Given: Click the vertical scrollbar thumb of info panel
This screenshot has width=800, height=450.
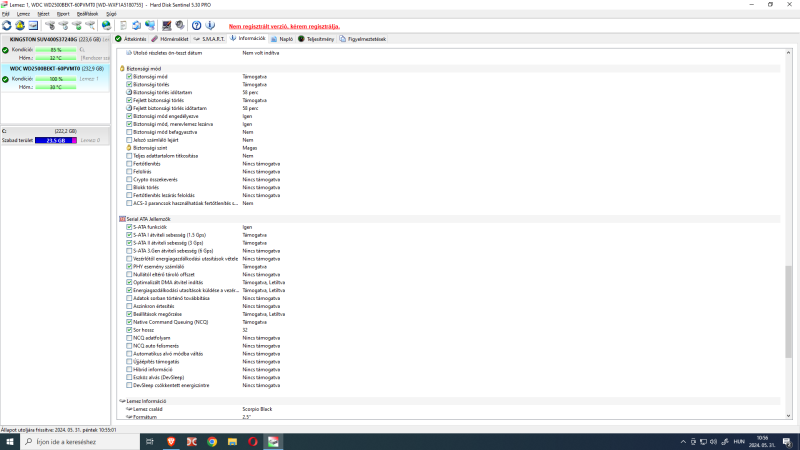Looking at the screenshot, I should point(788,311).
